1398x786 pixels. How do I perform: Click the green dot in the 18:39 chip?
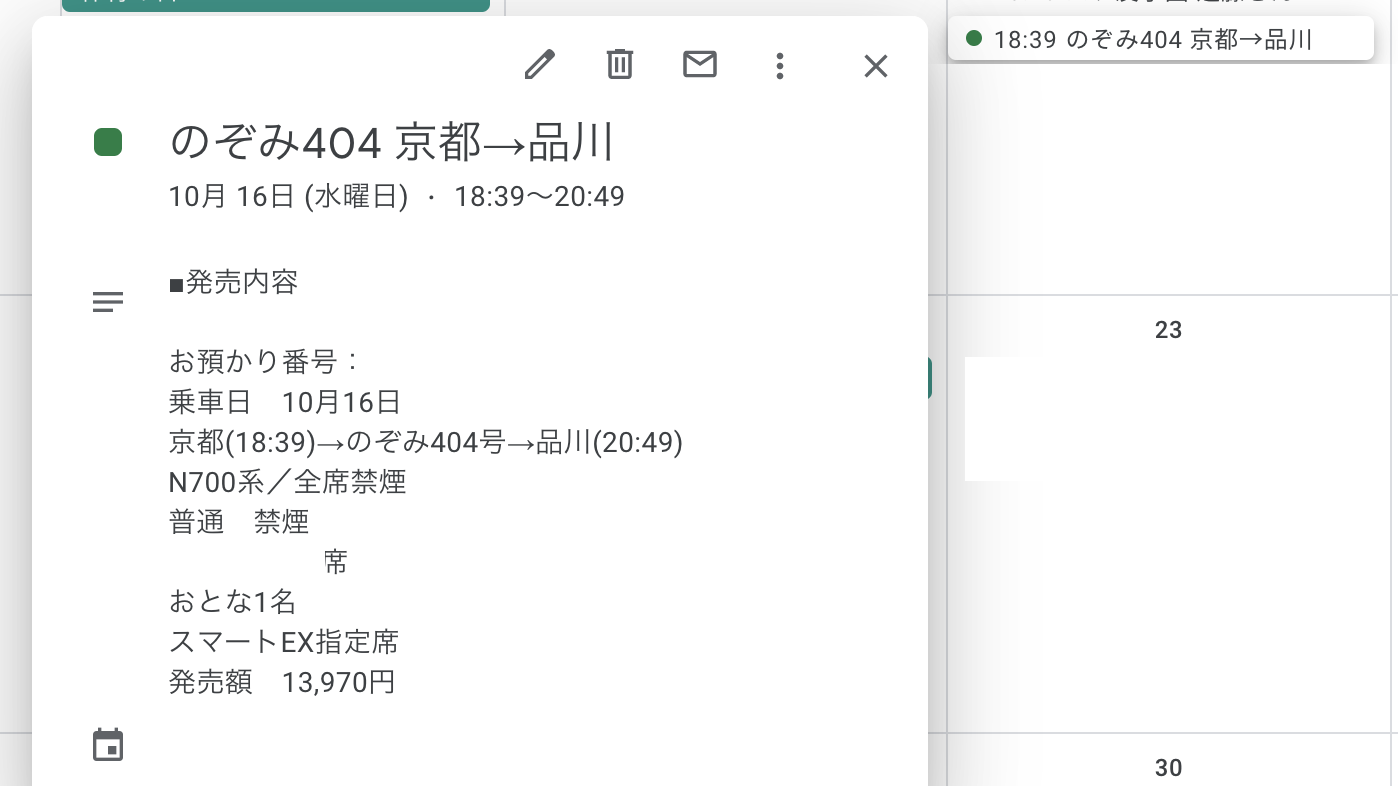click(x=974, y=39)
